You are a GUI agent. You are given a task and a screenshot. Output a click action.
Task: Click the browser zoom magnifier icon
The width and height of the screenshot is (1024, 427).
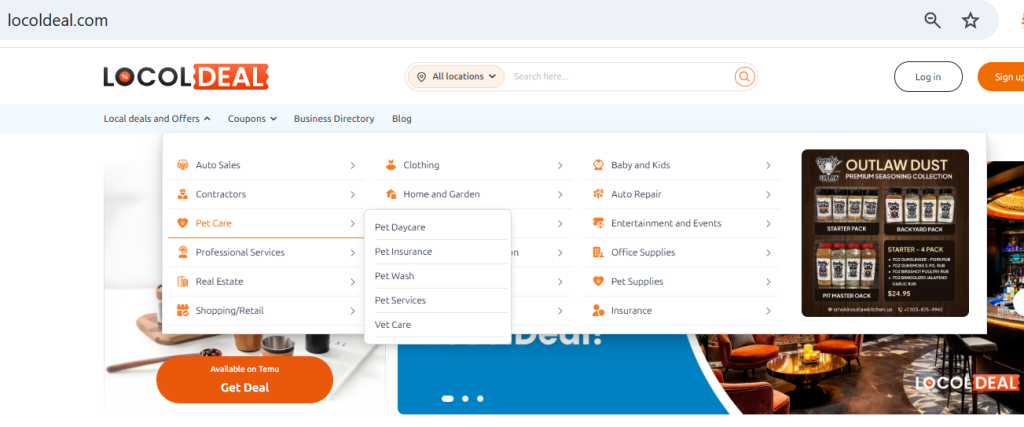pos(932,20)
